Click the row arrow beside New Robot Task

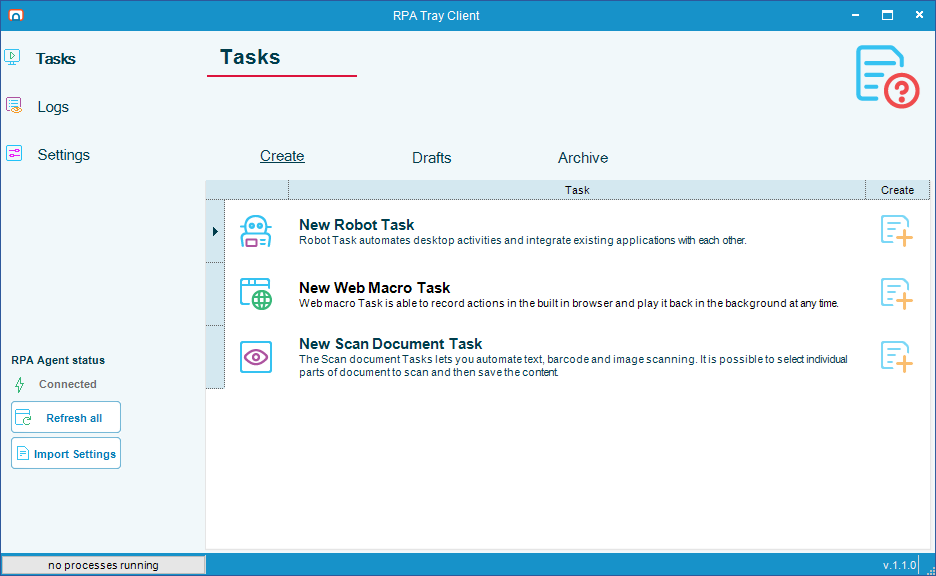215,231
